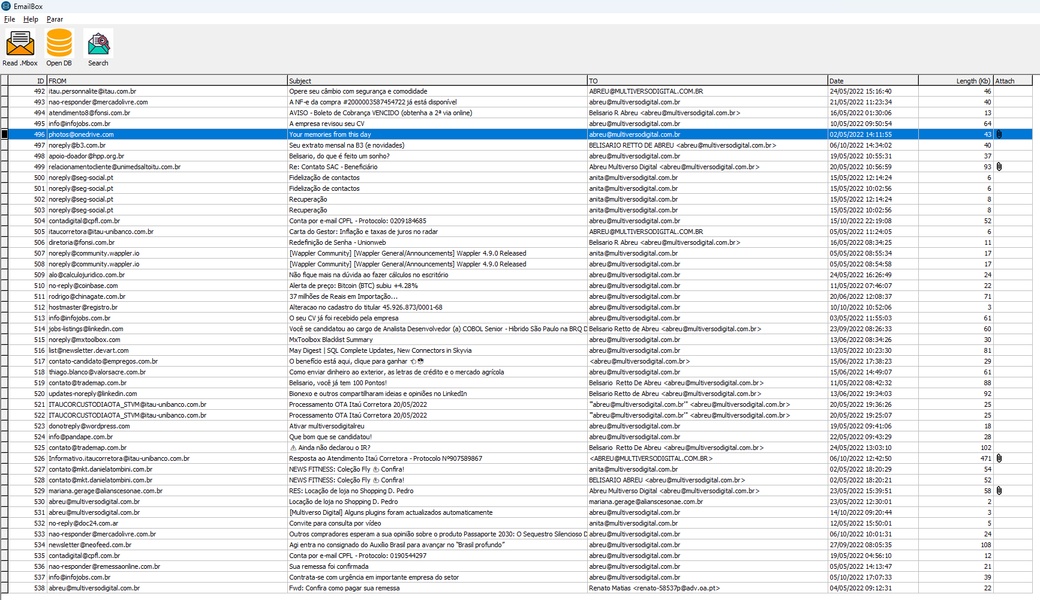Select subject 'Conta por e-mail CPFL - Protocolo: 0209184685'
Screen dimensions: 1040x600
coord(358,221)
